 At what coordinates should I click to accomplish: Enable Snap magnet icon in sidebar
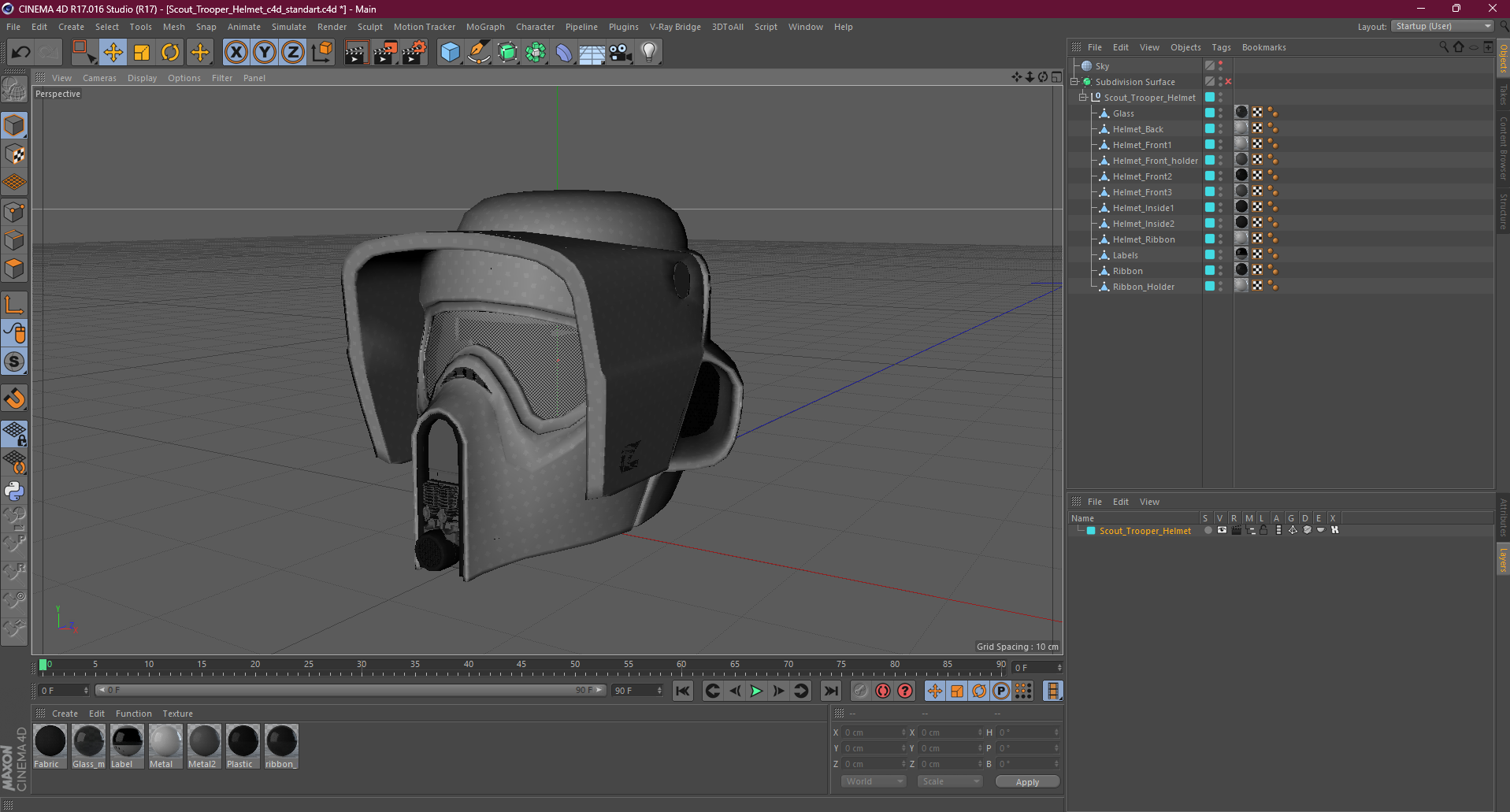point(15,399)
